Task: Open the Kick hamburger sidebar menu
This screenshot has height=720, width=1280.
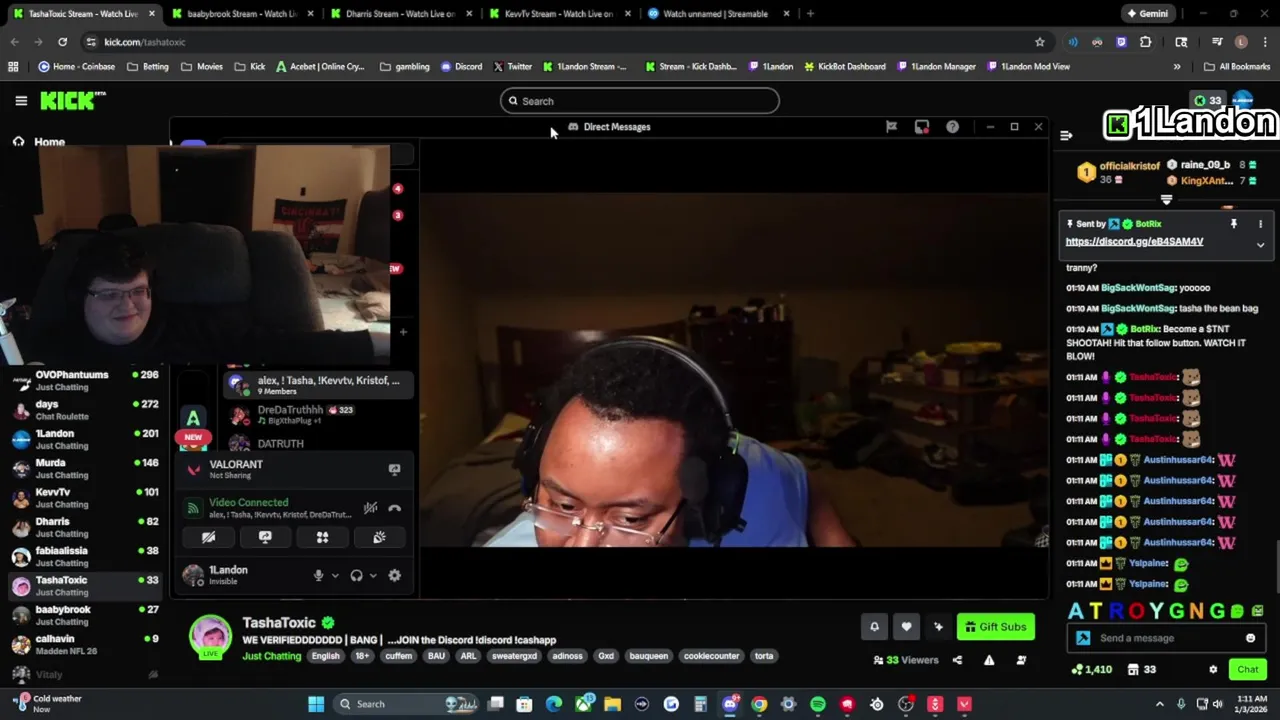Action: [x=21, y=101]
